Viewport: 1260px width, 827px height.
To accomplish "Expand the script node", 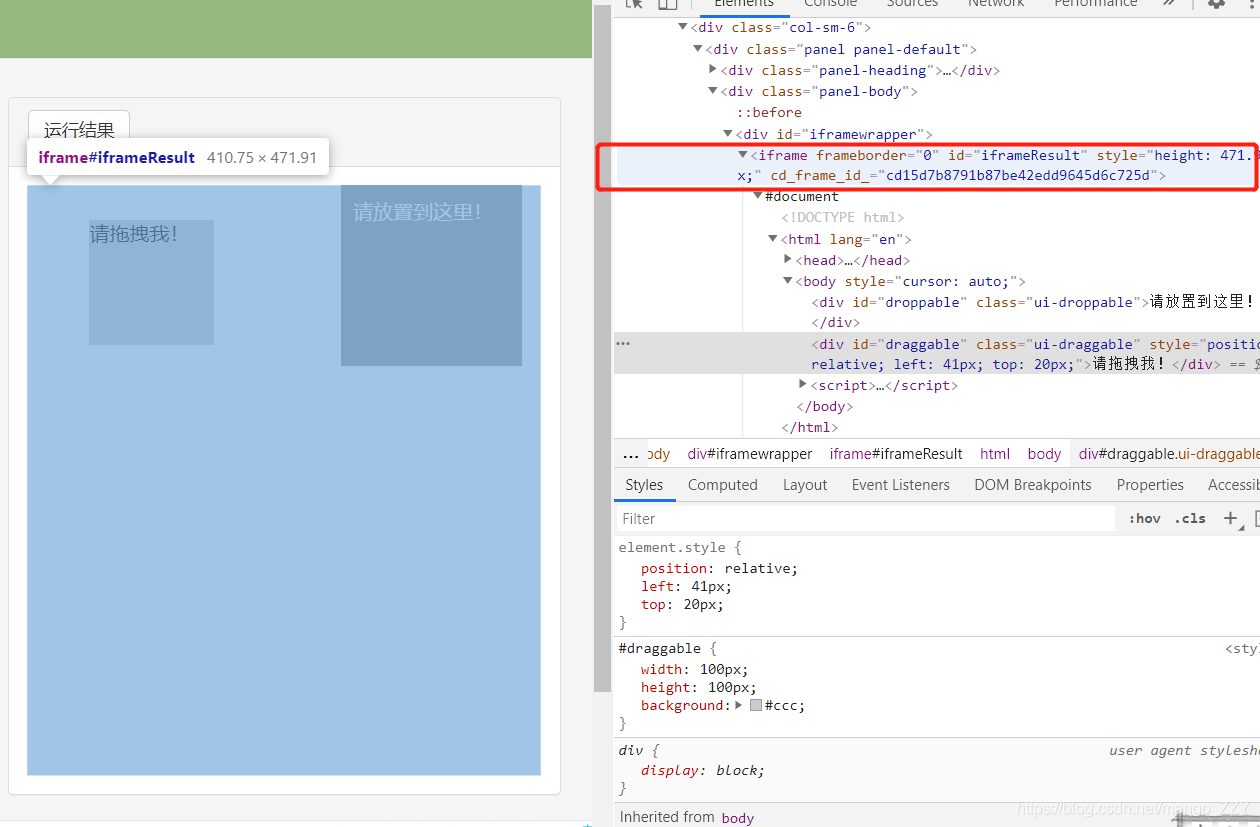I will [x=803, y=385].
